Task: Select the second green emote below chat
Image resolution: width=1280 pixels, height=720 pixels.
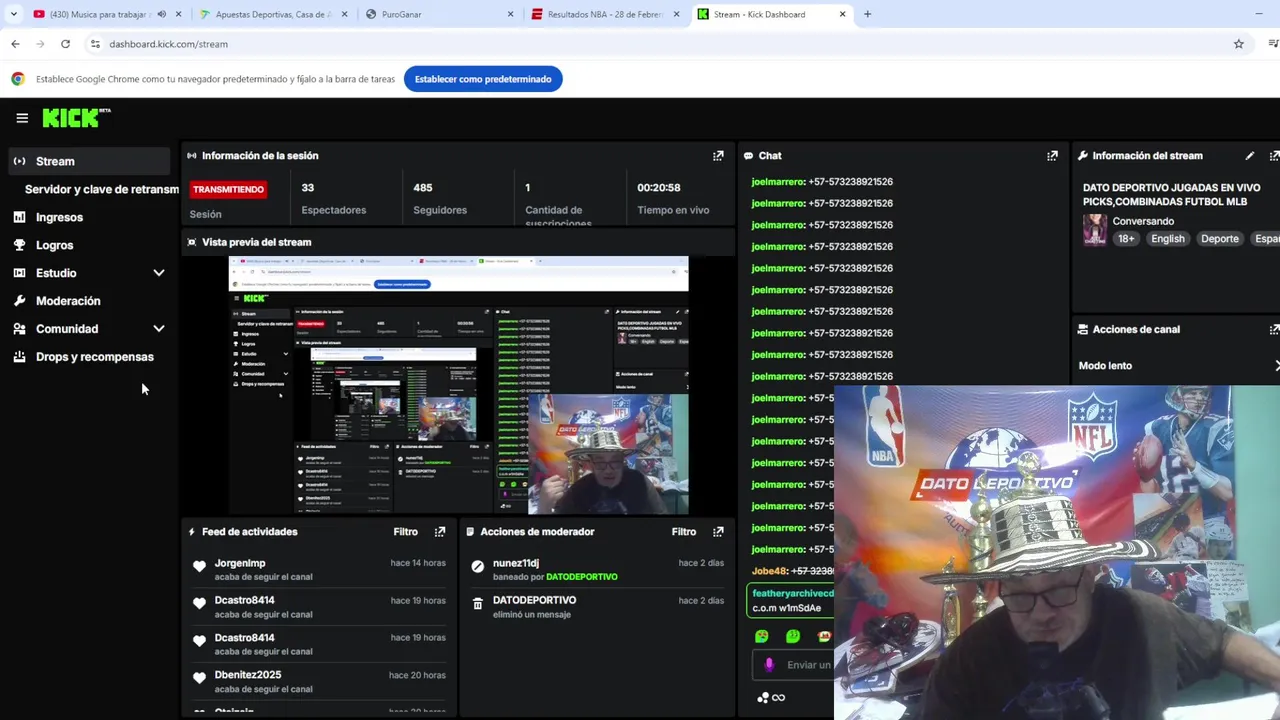Action: point(793,636)
